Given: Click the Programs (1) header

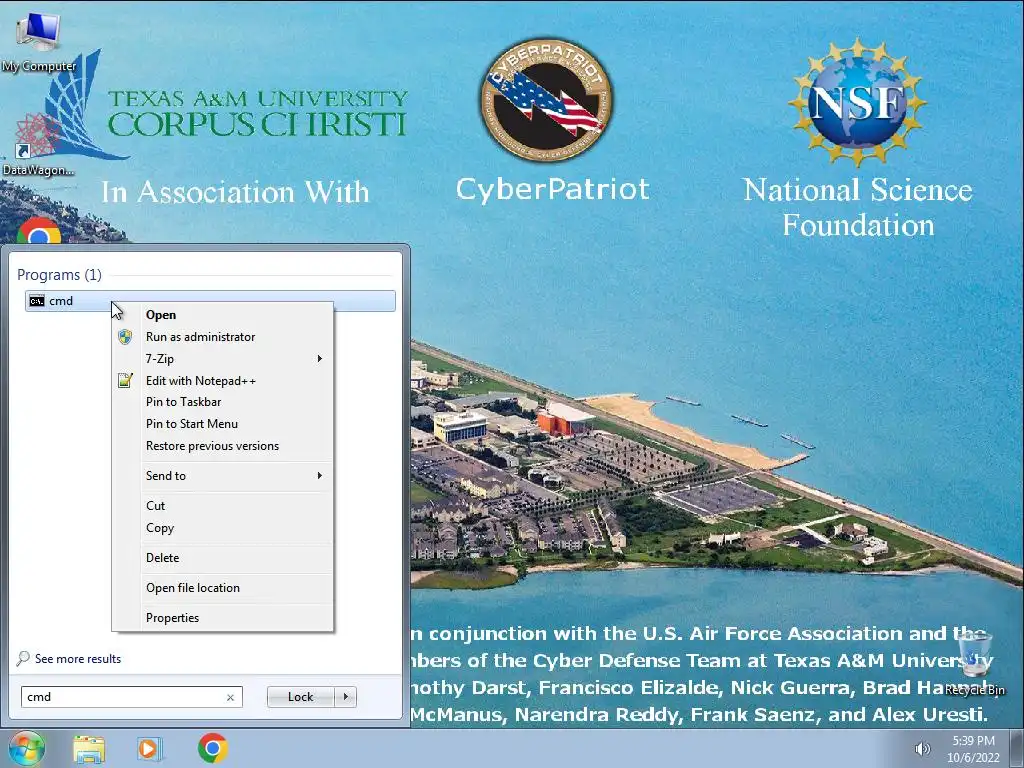Looking at the screenshot, I should pyautogui.click(x=59, y=275).
